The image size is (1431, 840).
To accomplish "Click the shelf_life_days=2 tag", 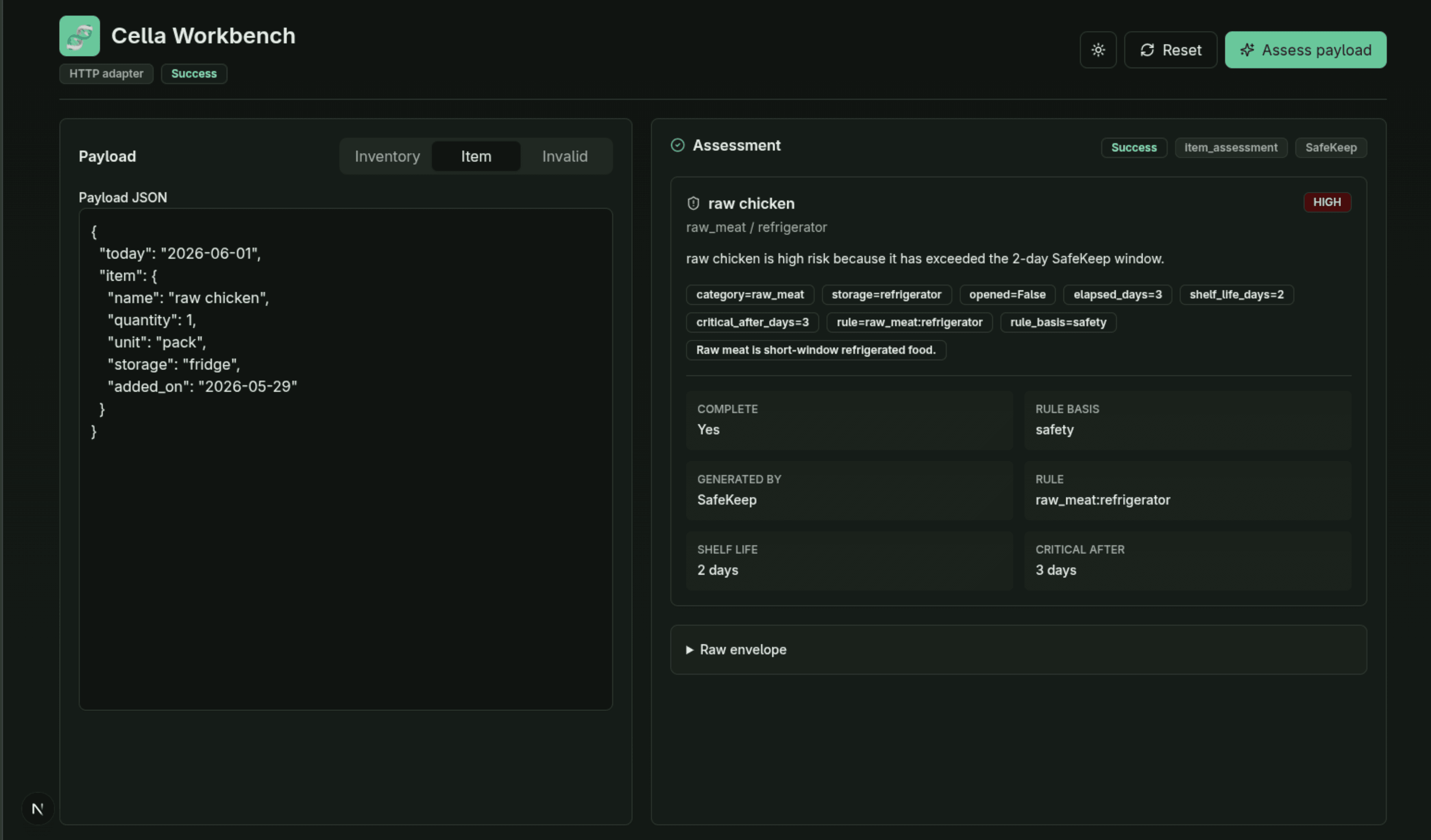I will pos(1236,295).
